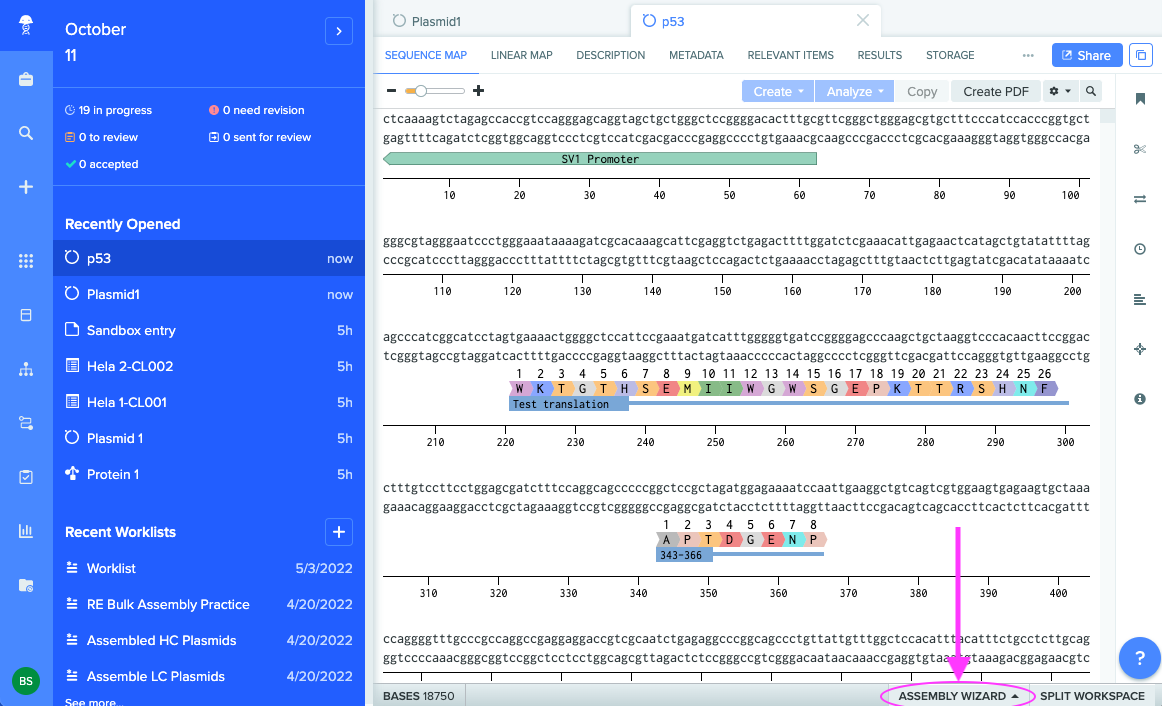Select the Test translation label
The height and width of the screenshot is (706, 1162).
[569, 404]
